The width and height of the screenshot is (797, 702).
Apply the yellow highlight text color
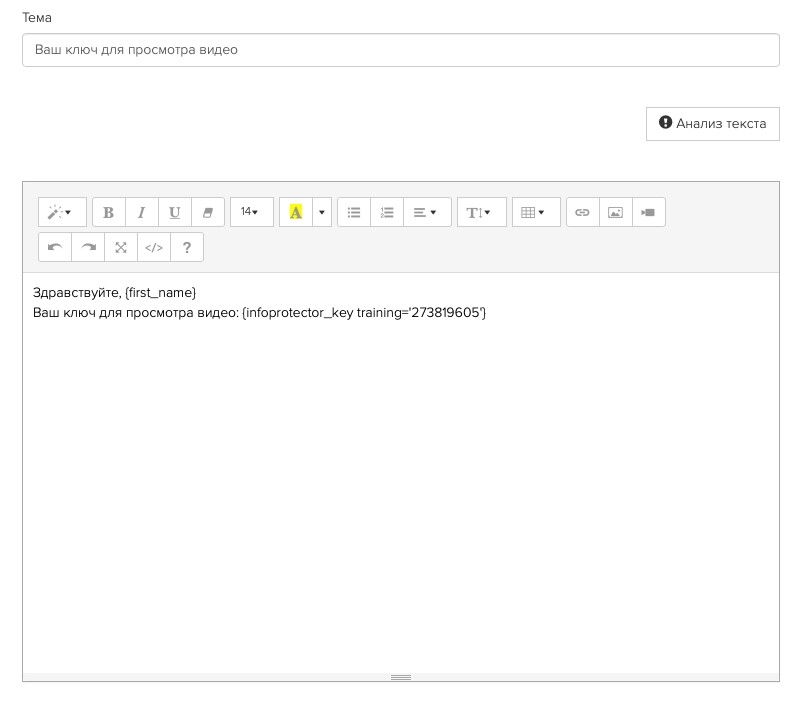point(296,212)
